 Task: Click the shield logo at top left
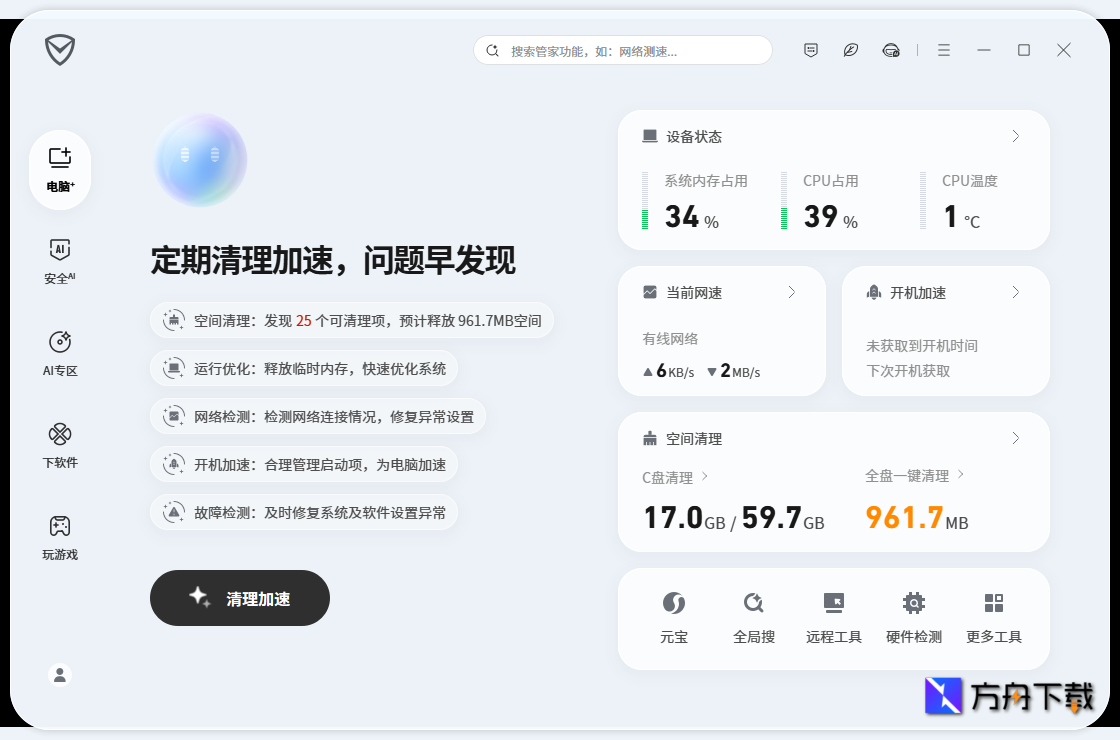tap(59, 50)
